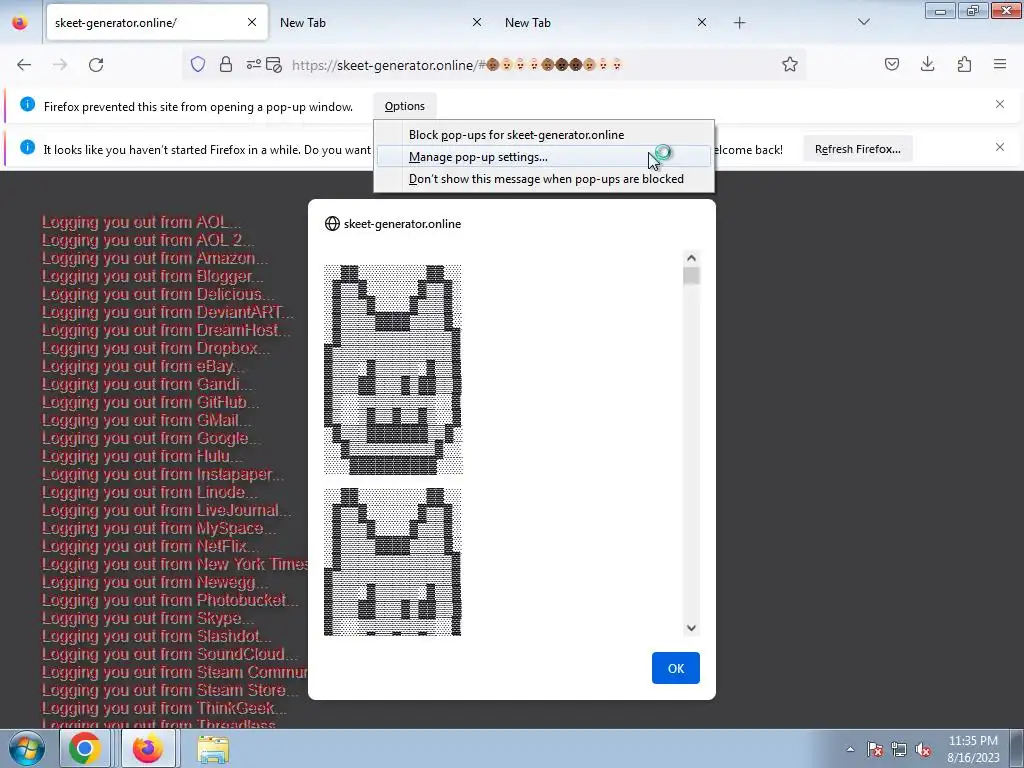1024x768 pixels.
Task: Click the site security padlock icon
Action: coord(226,65)
